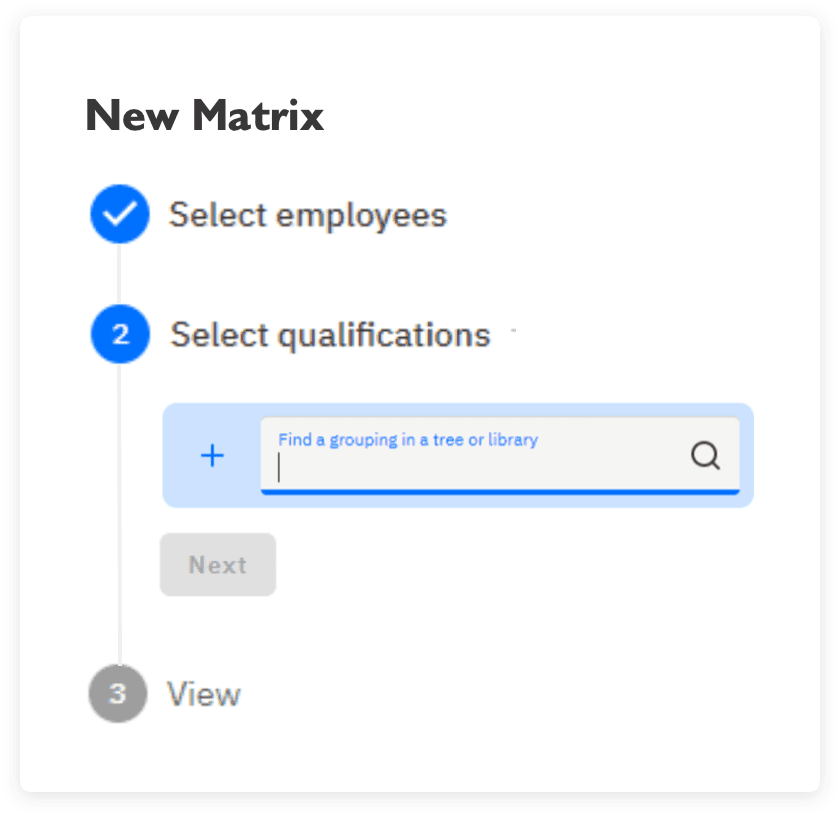Click the greyed-out Next button
The width and height of the screenshot is (840, 816).
point(218,565)
